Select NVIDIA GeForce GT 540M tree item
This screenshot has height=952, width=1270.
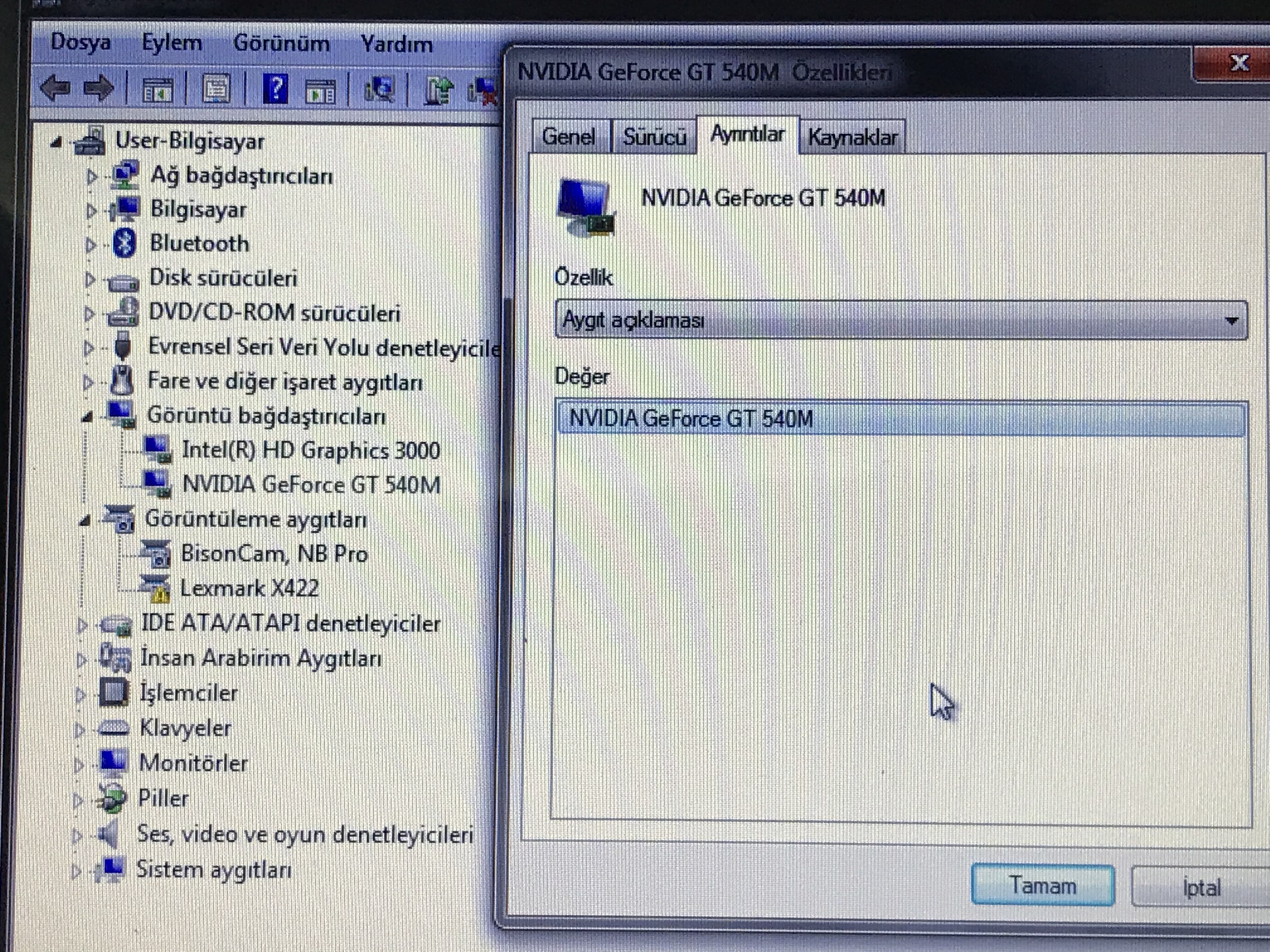311,485
